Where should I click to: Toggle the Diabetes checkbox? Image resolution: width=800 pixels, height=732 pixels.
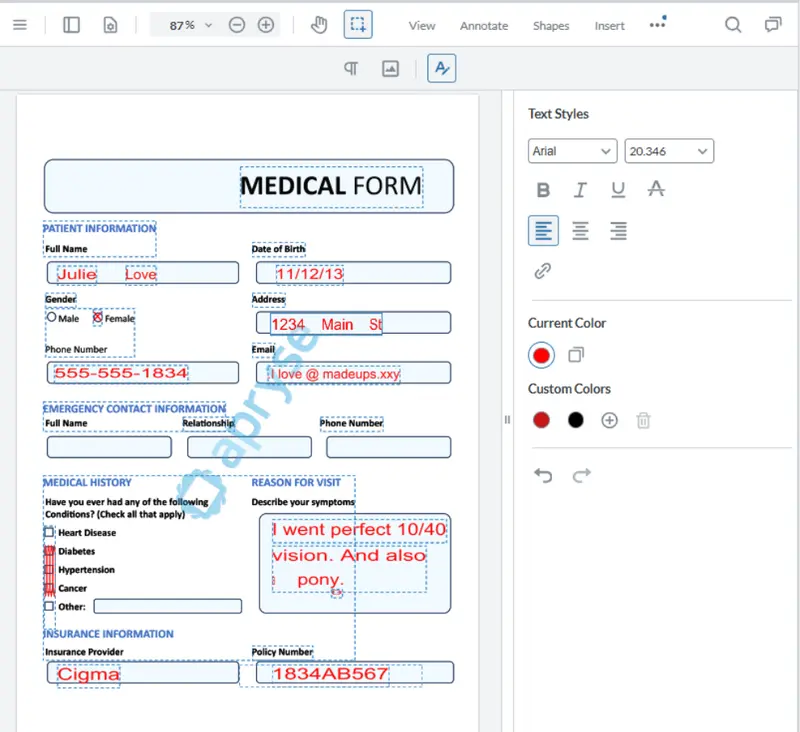coord(49,551)
